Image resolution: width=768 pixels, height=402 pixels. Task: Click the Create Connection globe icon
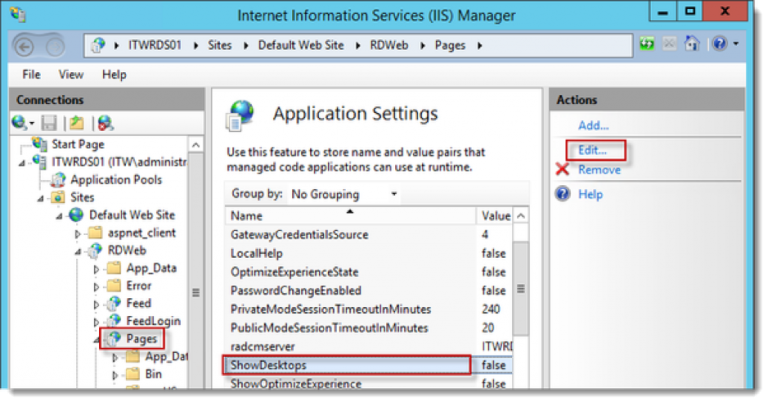[x=19, y=122]
